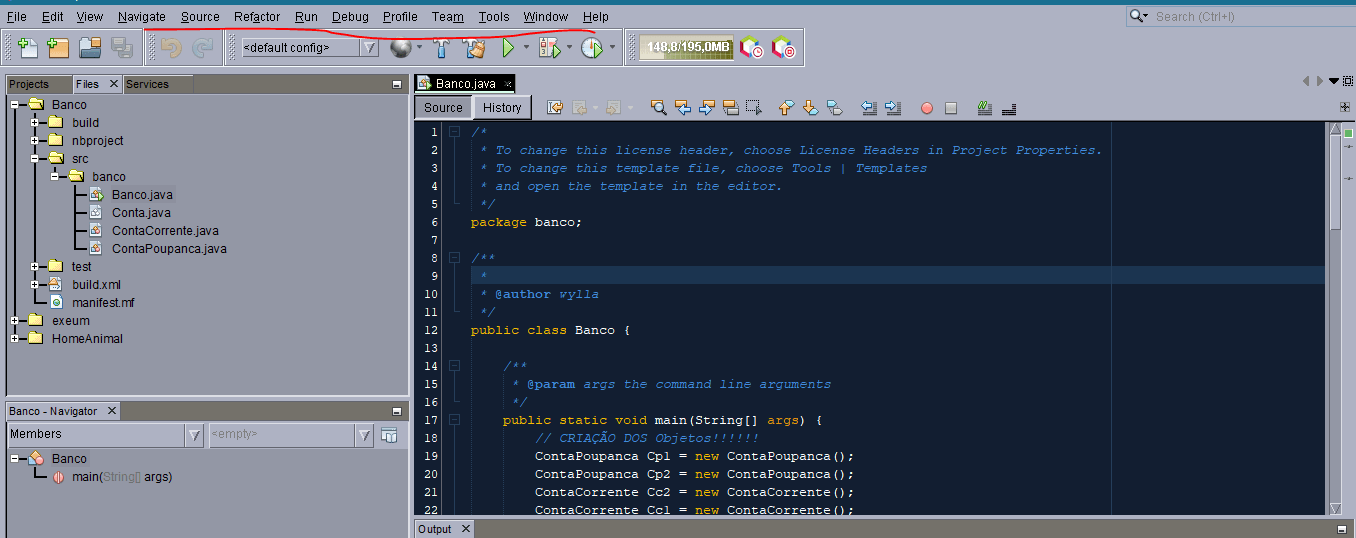Image resolution: width=1356 pixels, height=538 pixels.
Task: Click the Comment editor toolbar icon
Action: point(985,107)
